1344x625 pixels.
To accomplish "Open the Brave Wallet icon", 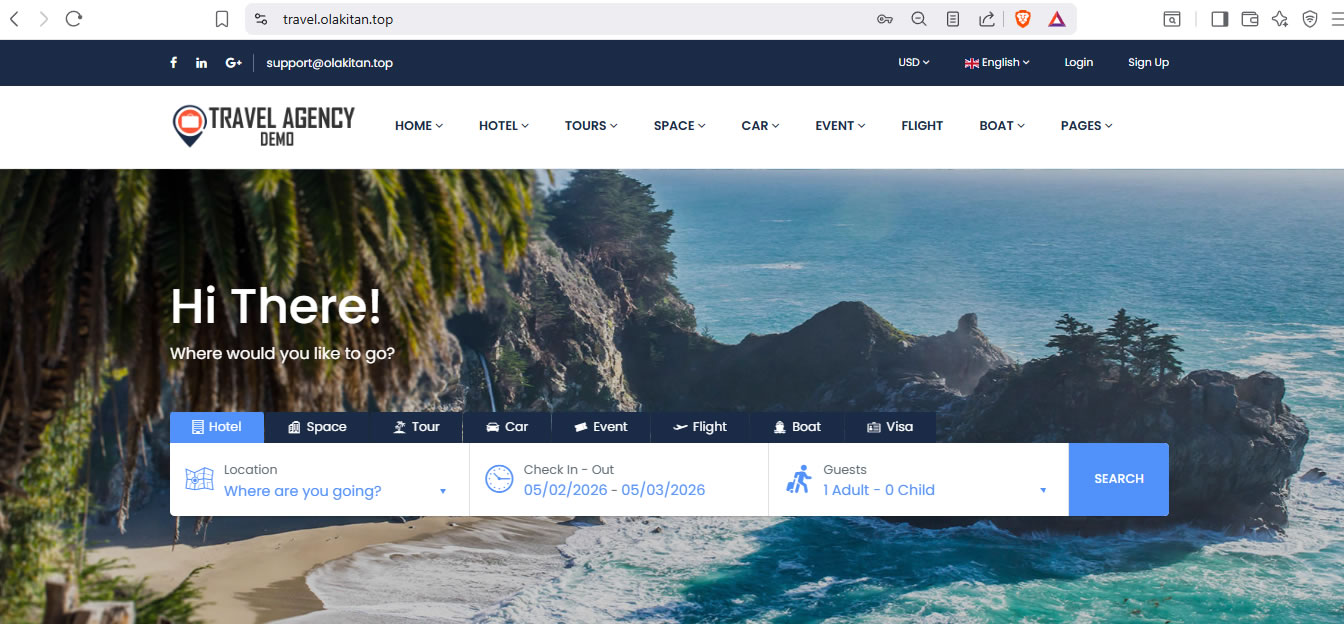I will pyautogui.click(x=1250, y=19).
